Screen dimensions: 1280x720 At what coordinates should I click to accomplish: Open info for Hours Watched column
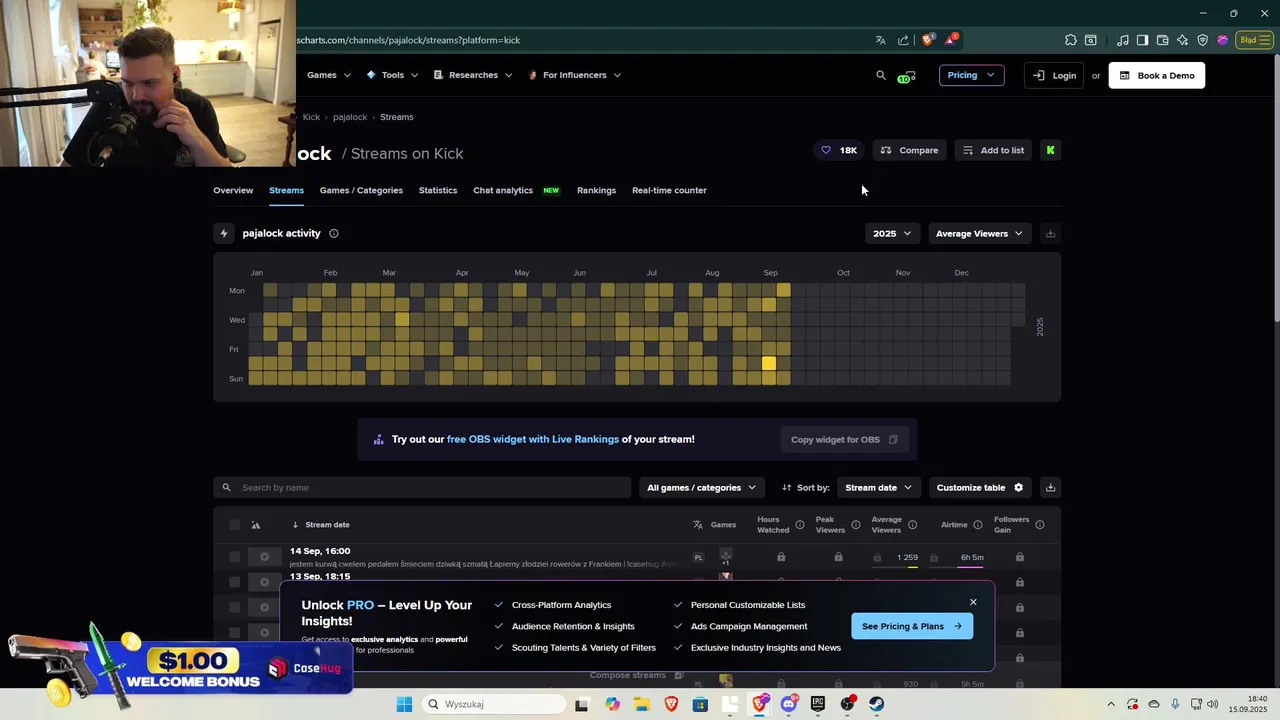800,525
